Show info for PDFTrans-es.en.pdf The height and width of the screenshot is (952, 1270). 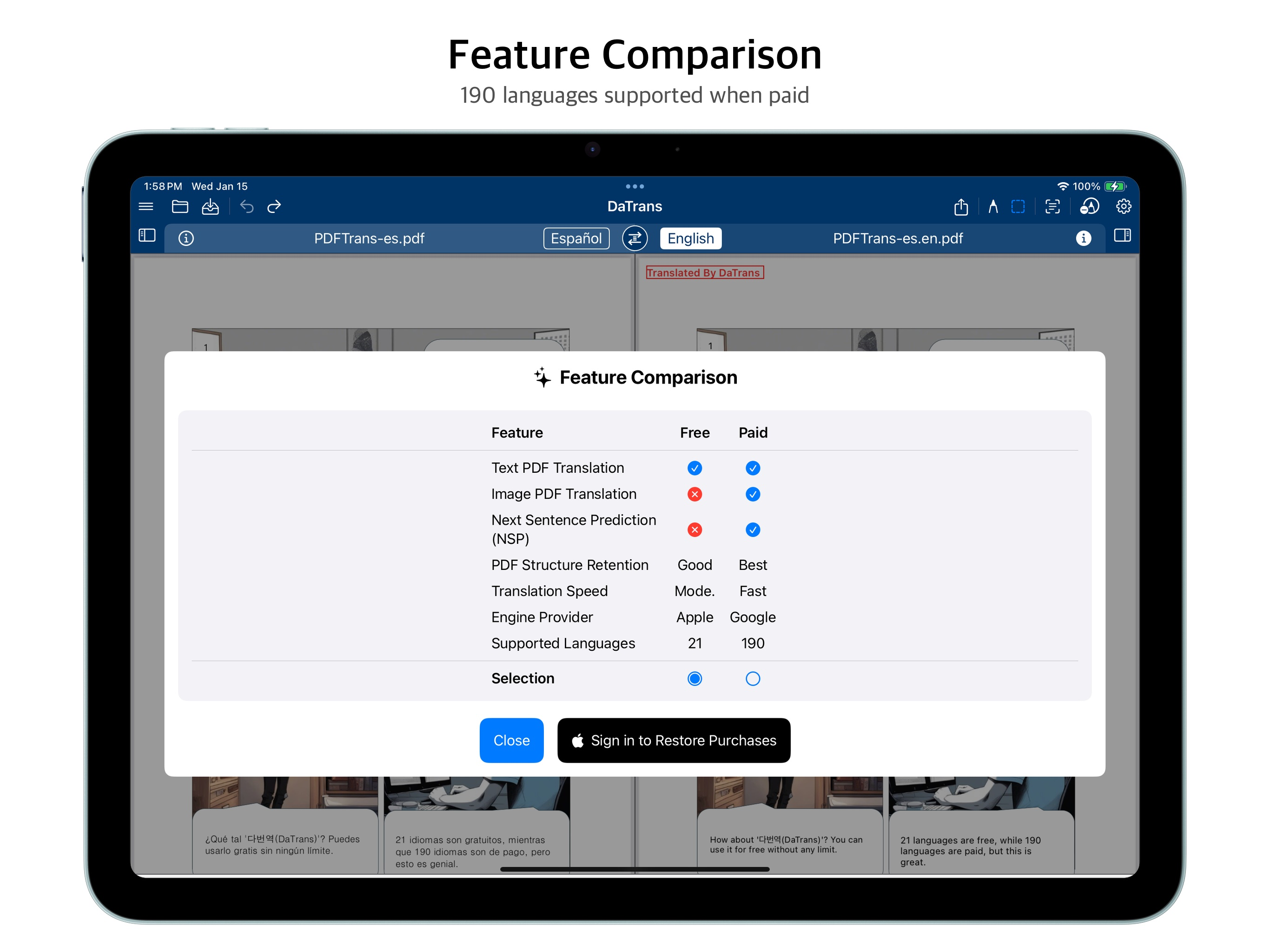point(1083,238)
